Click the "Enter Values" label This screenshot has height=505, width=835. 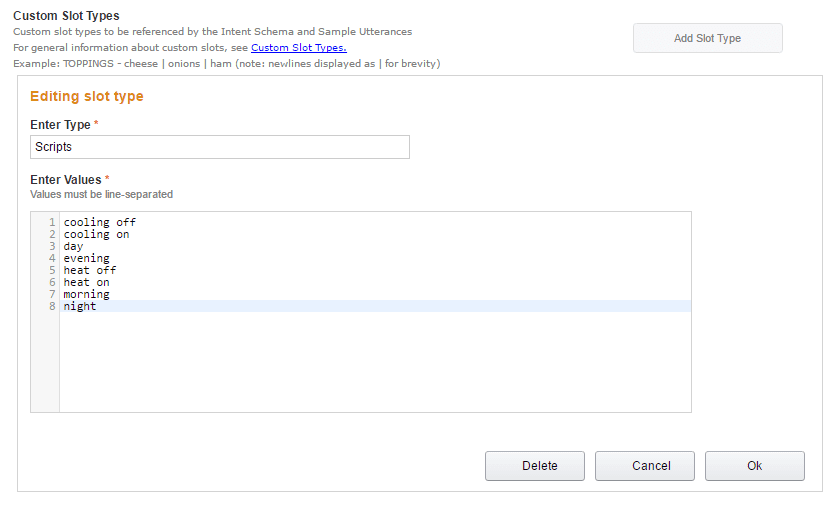[x=66, y=180]
